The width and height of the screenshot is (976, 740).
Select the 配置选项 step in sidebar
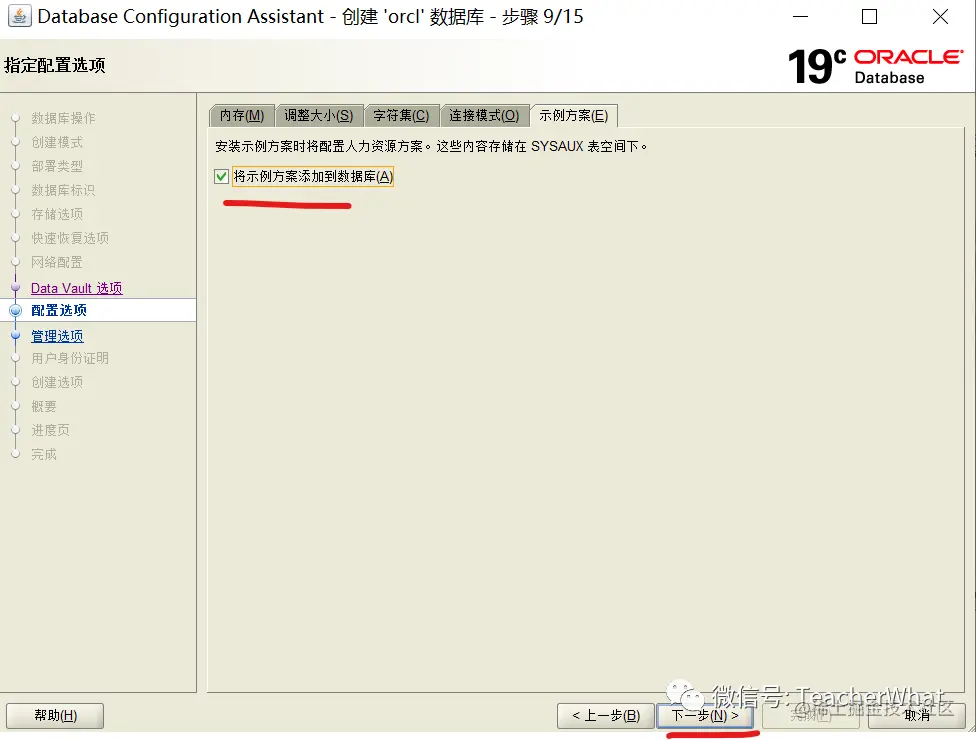tap(59, 310)
